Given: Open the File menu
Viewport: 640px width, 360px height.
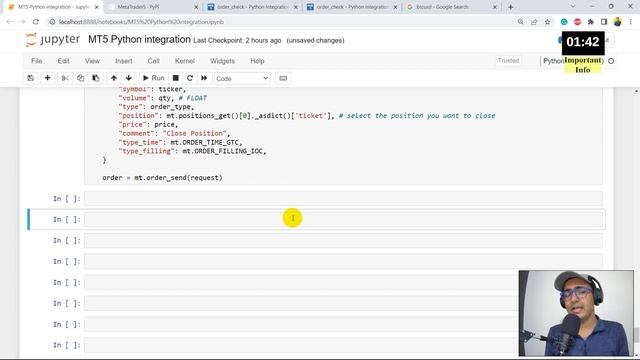Looking at the screenshot, I should tap(36, 61).
